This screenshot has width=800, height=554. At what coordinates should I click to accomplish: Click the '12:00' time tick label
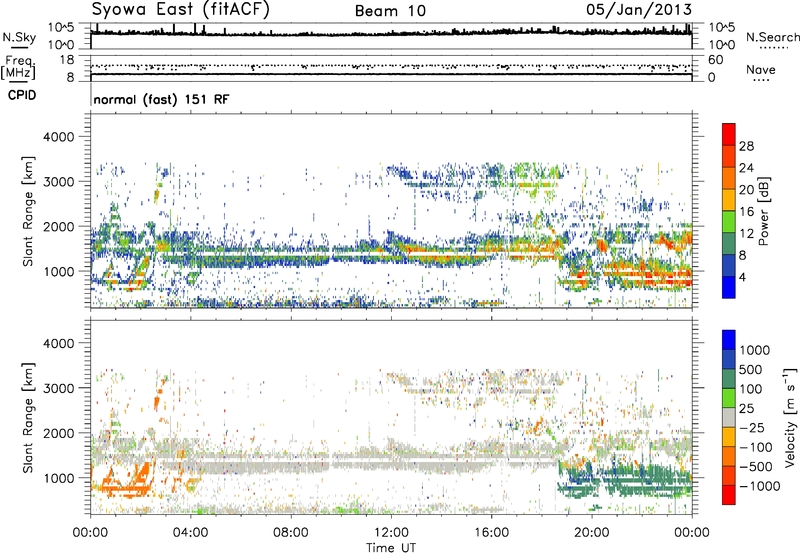point(391,533)
